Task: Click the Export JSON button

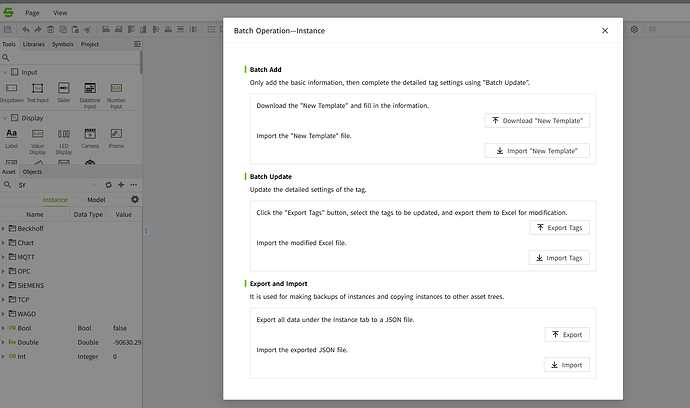Action: (x=567, y=335)
